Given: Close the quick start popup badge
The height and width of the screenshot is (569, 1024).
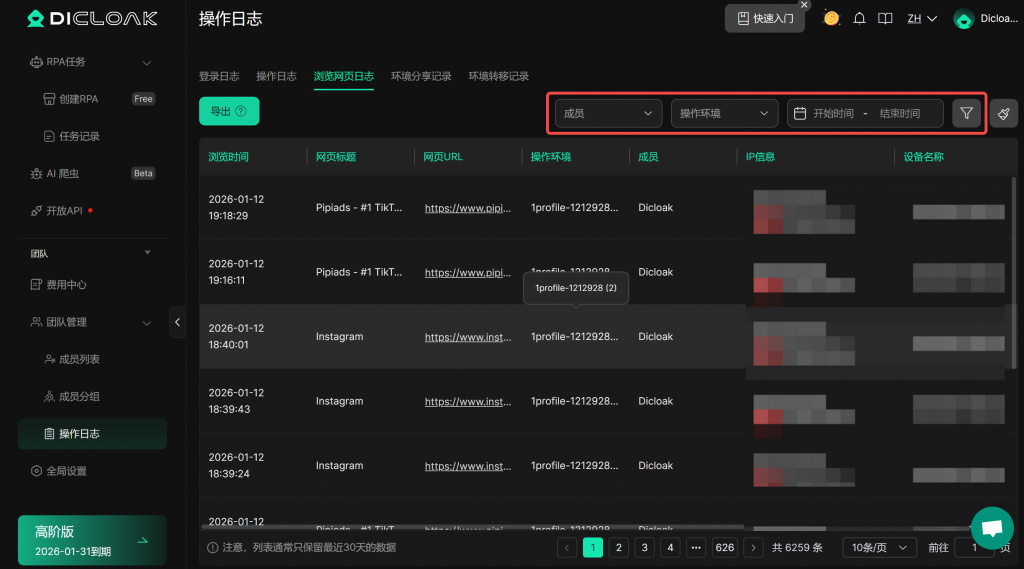Looking at the screenshot, I should 805,5.
